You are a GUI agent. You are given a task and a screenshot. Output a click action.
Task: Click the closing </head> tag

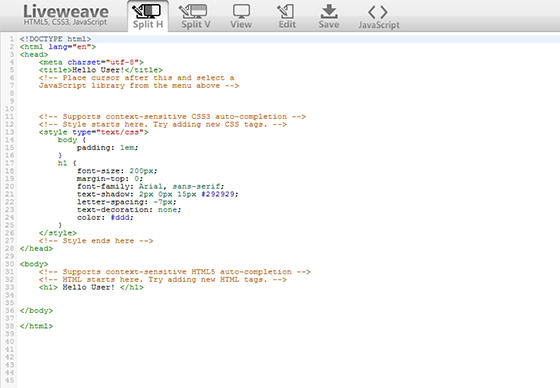point(36,249)
